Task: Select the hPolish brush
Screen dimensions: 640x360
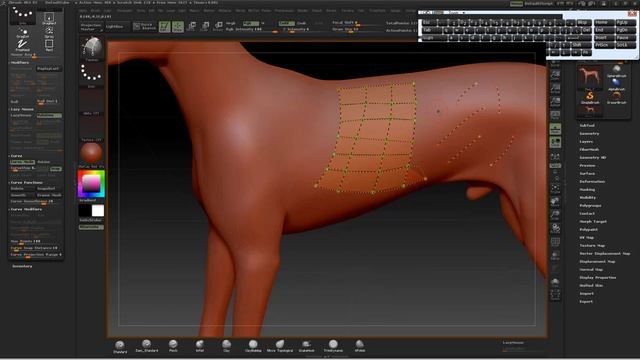Action: click(x=360, y=346)
